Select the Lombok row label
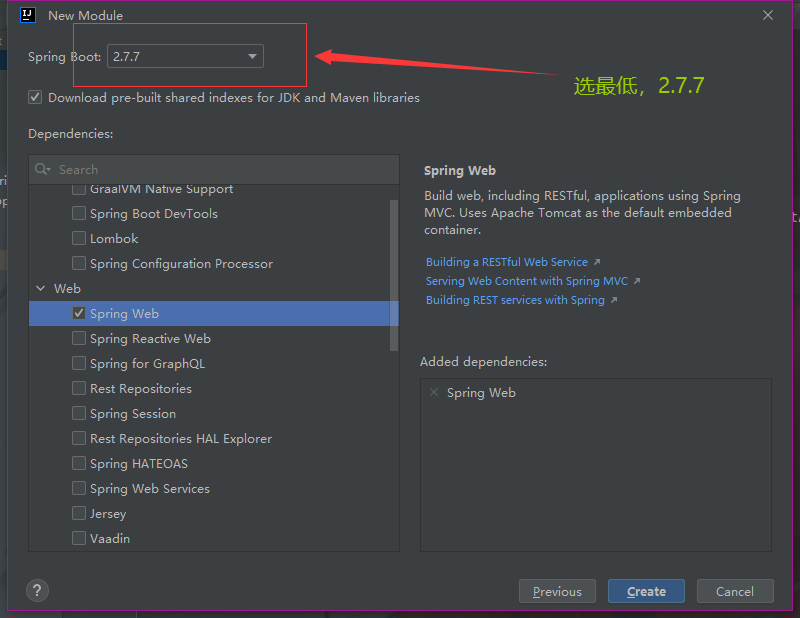This screenshot has width=800, height=618. tap(114, 238)
